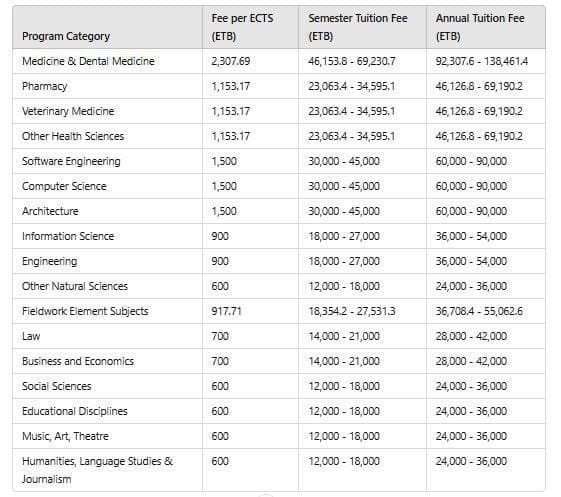The height and width of the screenshot is (497, 561).
Task: Click the Engineering semester fee 18,000 - 27,000
Action: click(344, 261)
